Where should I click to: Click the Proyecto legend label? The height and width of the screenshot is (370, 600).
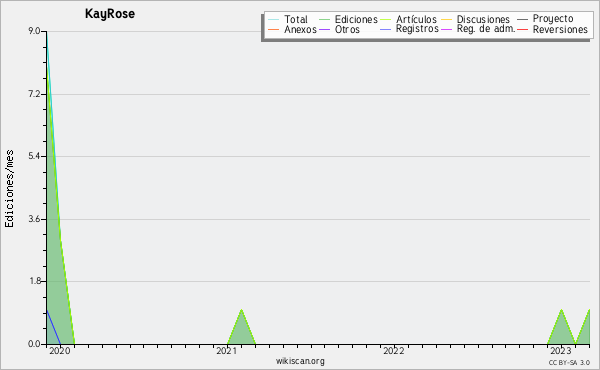[x=553, y=19]
